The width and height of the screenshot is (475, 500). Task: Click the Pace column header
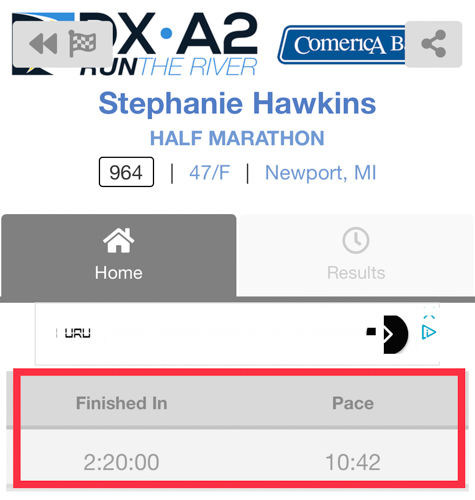353,403
